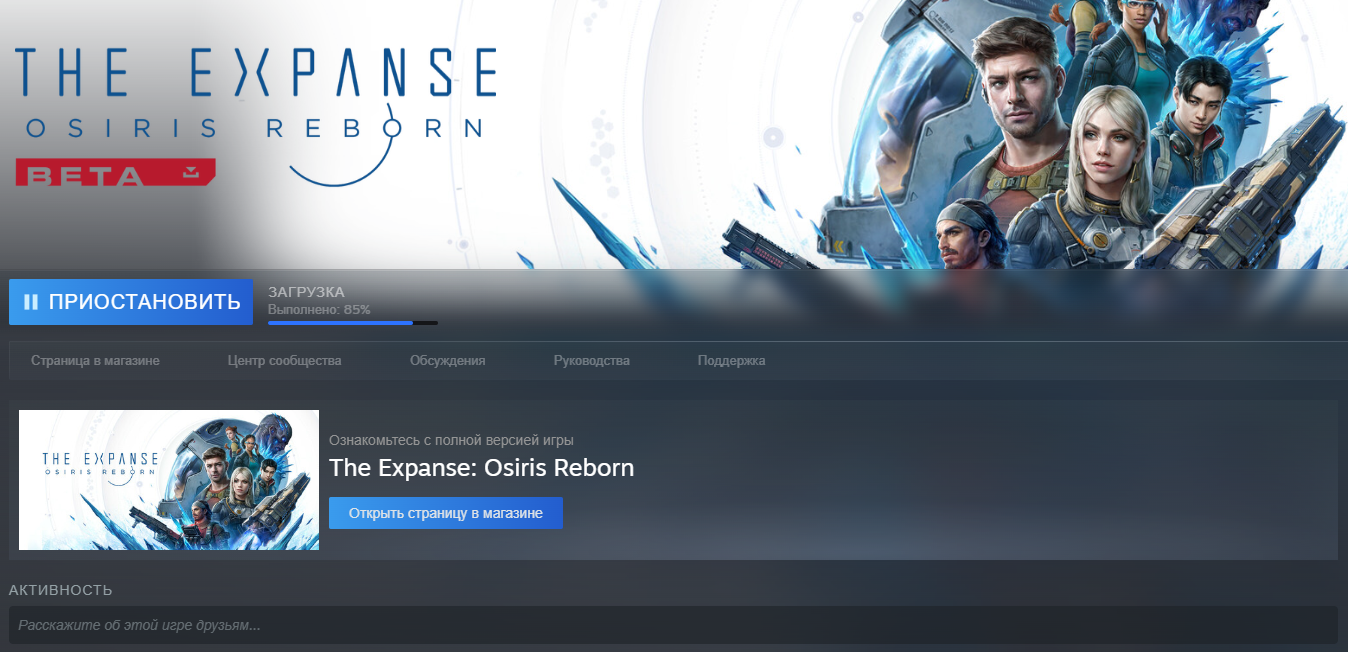Click the АКТИВНОСТЬ section heading
Screen dimensions: 1348x652
[x=60, y=590]
